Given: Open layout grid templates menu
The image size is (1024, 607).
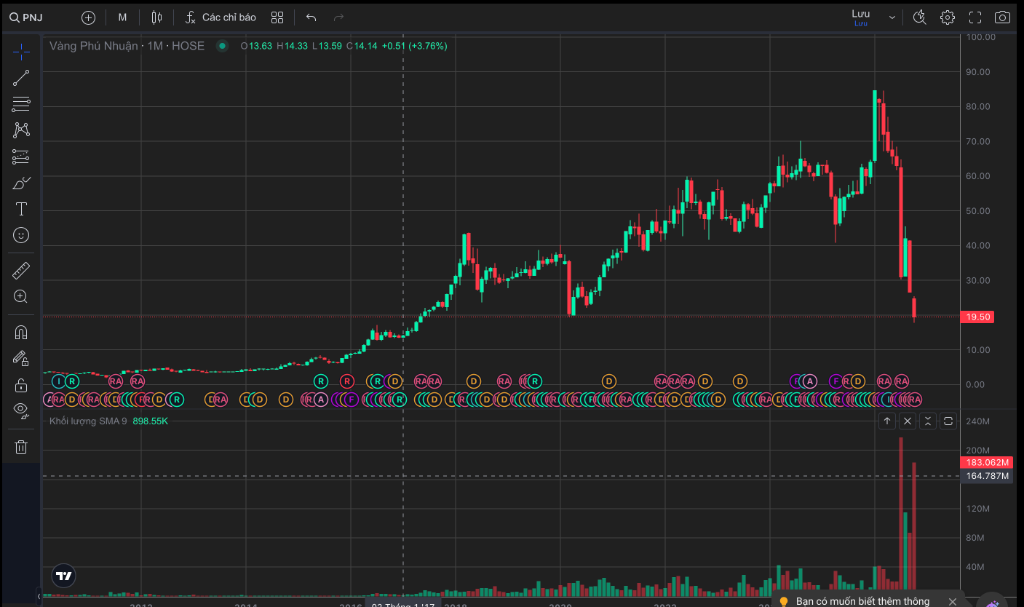Looking at the screenshot, I should (277, 18).
